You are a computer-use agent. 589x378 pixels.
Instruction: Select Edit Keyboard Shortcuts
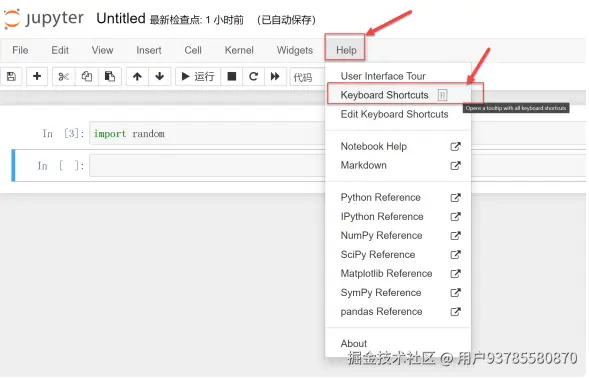coord(398,114)
